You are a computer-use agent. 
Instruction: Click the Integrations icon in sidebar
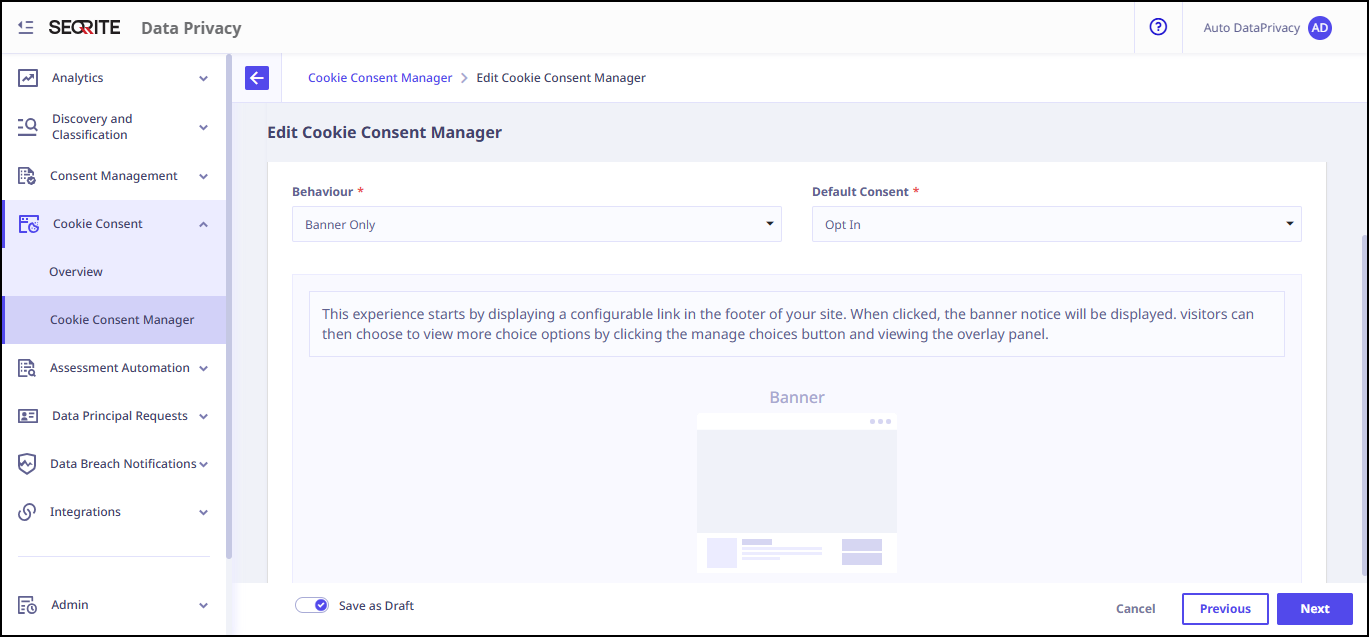tap(28, 512)
